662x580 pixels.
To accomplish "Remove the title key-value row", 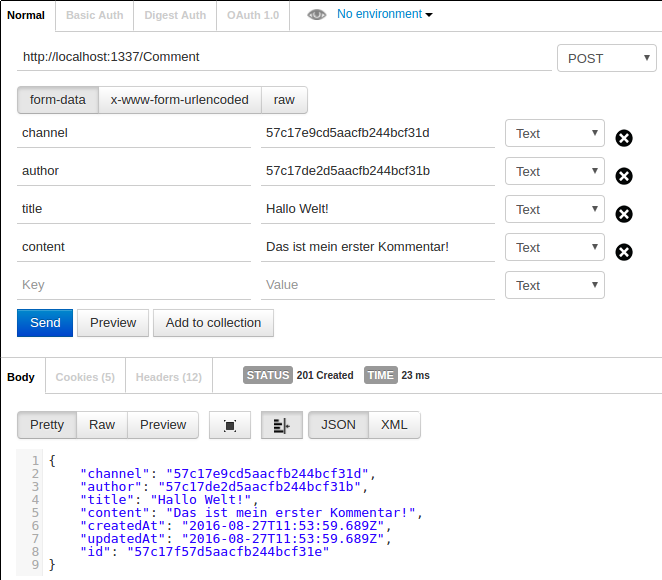I will (x=624, y=214).
